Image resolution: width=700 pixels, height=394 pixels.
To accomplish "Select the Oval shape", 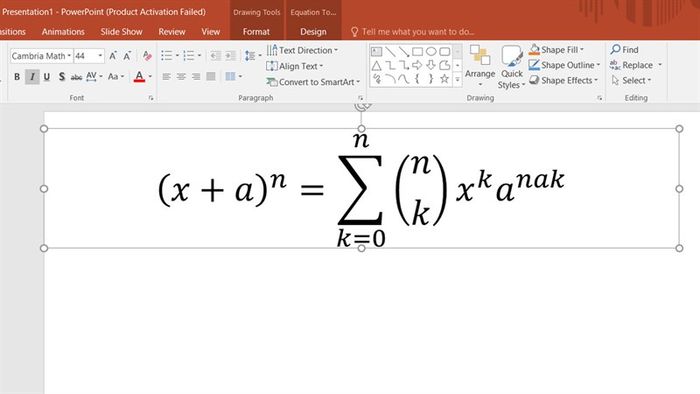I will point(431,51).
